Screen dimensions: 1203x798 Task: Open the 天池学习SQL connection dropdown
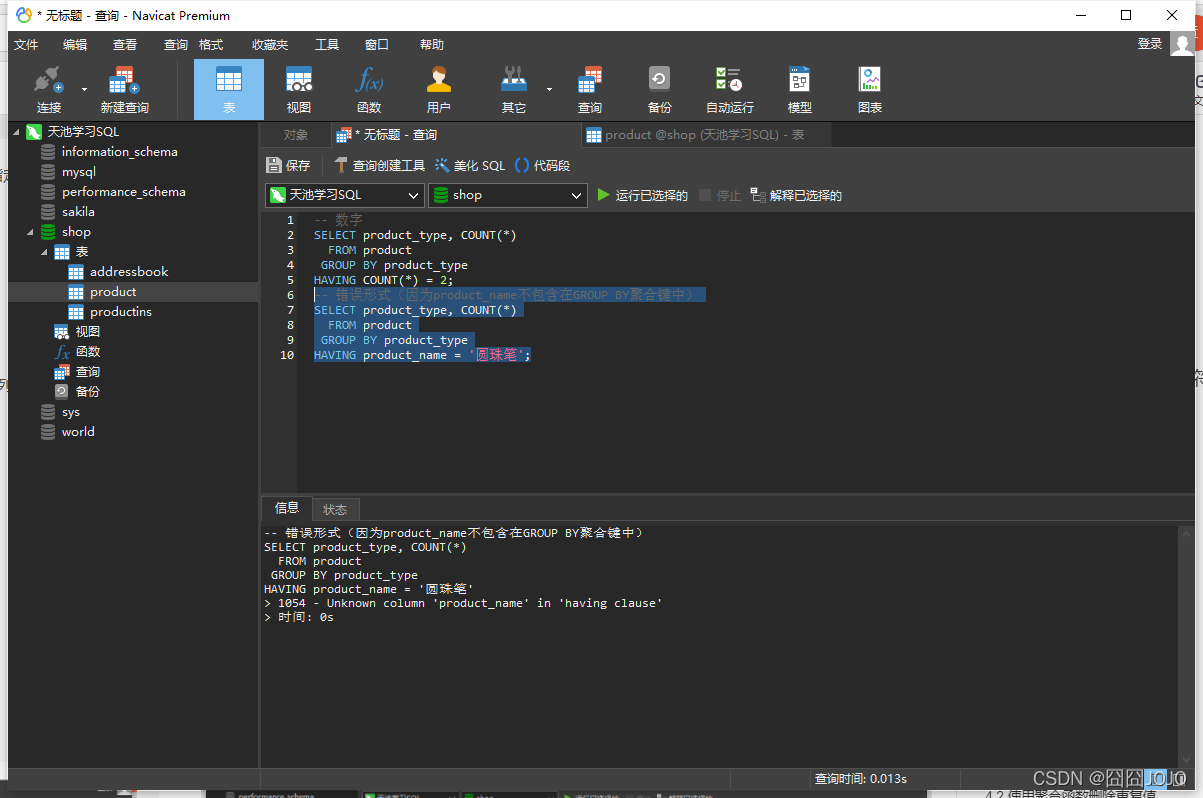click(345, 195)
